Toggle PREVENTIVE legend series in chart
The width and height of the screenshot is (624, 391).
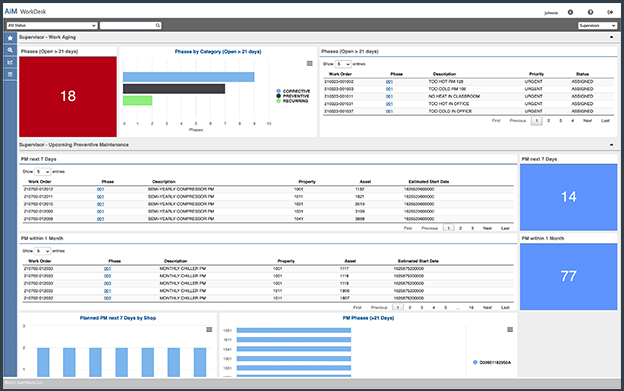point(293,96)
